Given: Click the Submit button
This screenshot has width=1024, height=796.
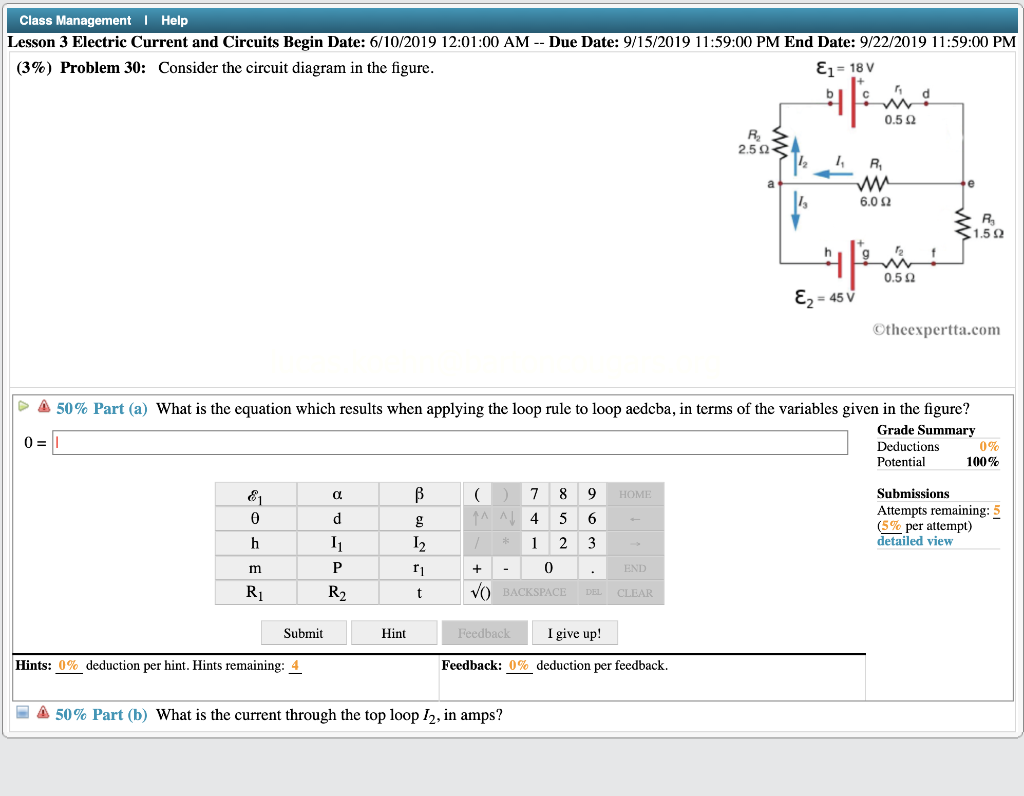Looking at the screenshot, I should click(303, 632).
